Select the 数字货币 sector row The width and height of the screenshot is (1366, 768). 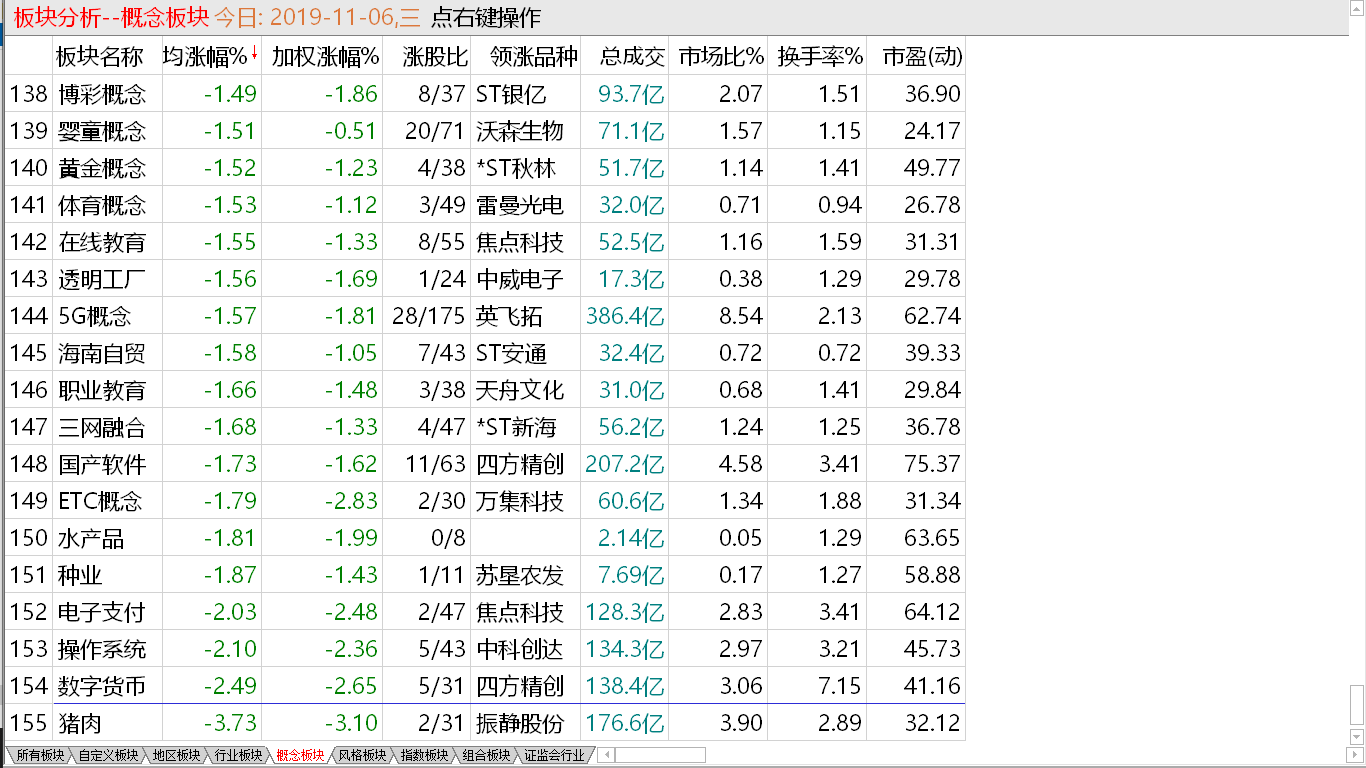click(485, 686)
